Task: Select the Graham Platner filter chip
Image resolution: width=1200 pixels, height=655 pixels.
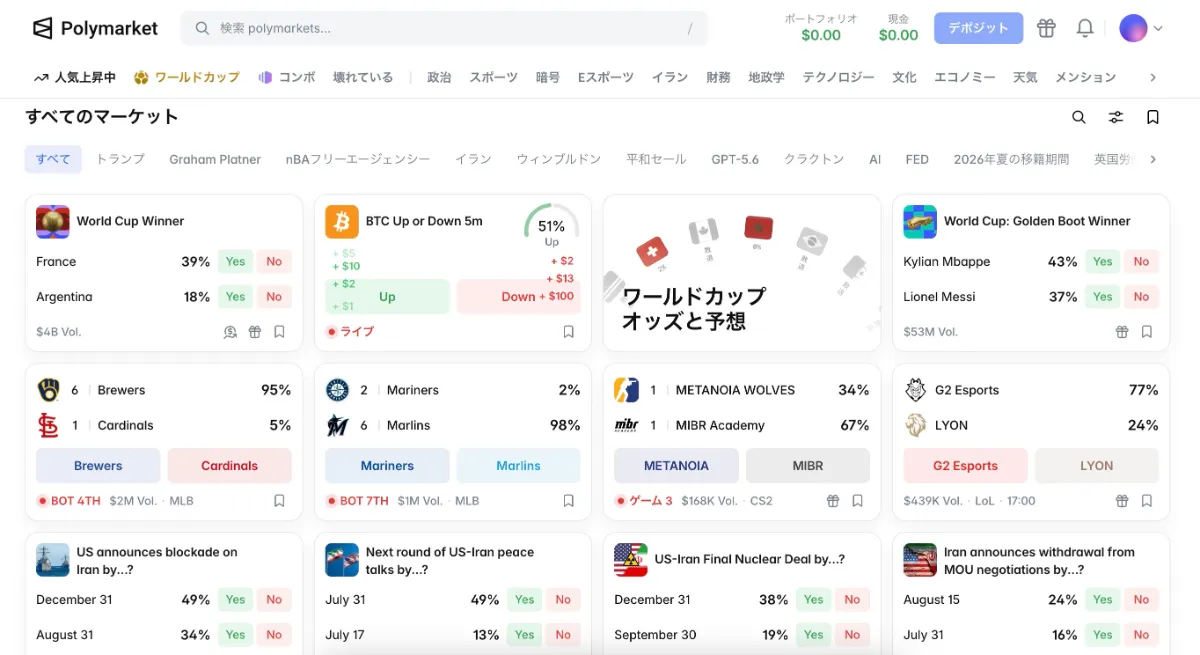Action: click(x=215, y=159)
